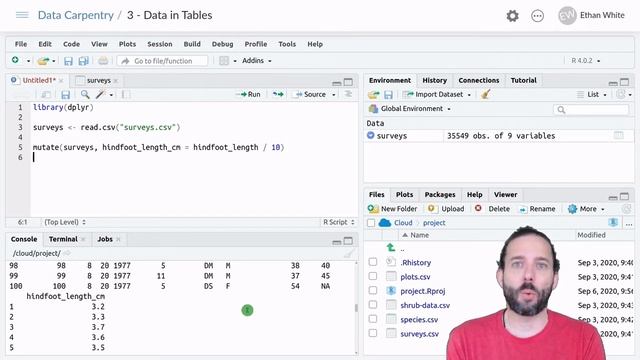The width and height of the screenshot is (640, 360).
Task: Open the R 4.0.2 version dropdown
Action: [586, 61]
